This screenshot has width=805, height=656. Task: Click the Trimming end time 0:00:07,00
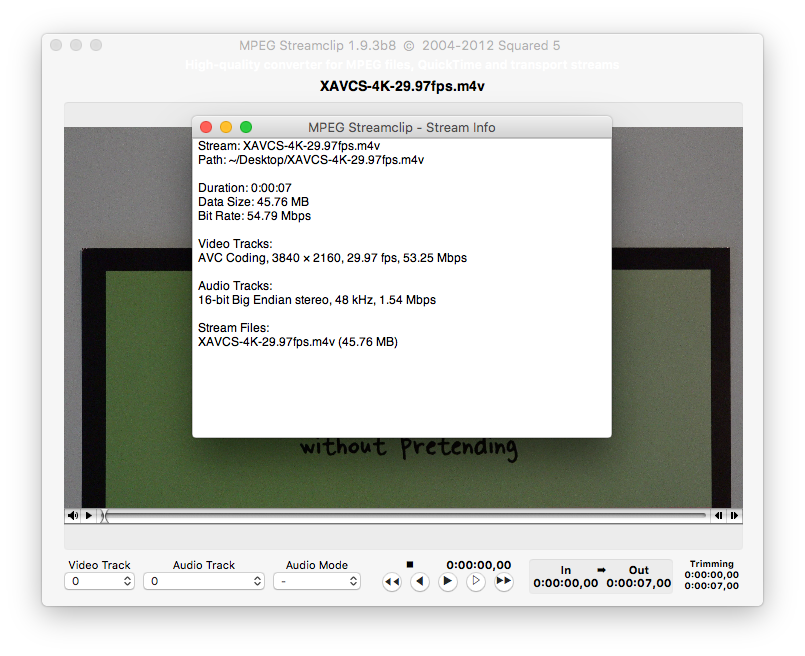tap(712, 586)
